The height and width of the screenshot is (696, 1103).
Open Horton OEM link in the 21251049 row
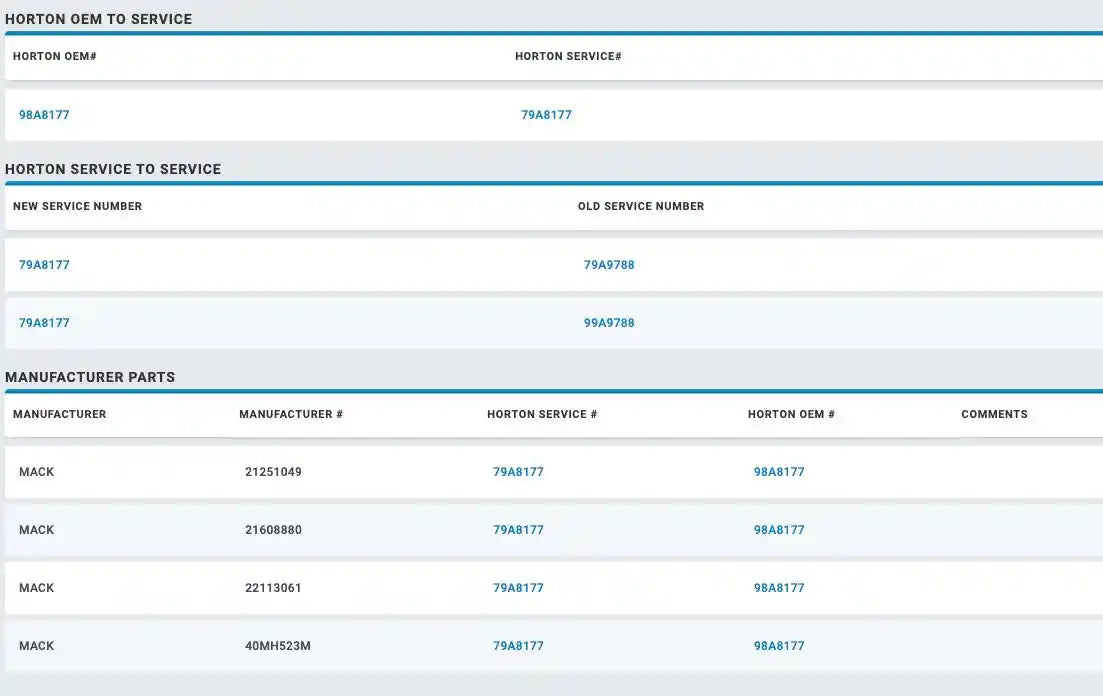[779, 472]
